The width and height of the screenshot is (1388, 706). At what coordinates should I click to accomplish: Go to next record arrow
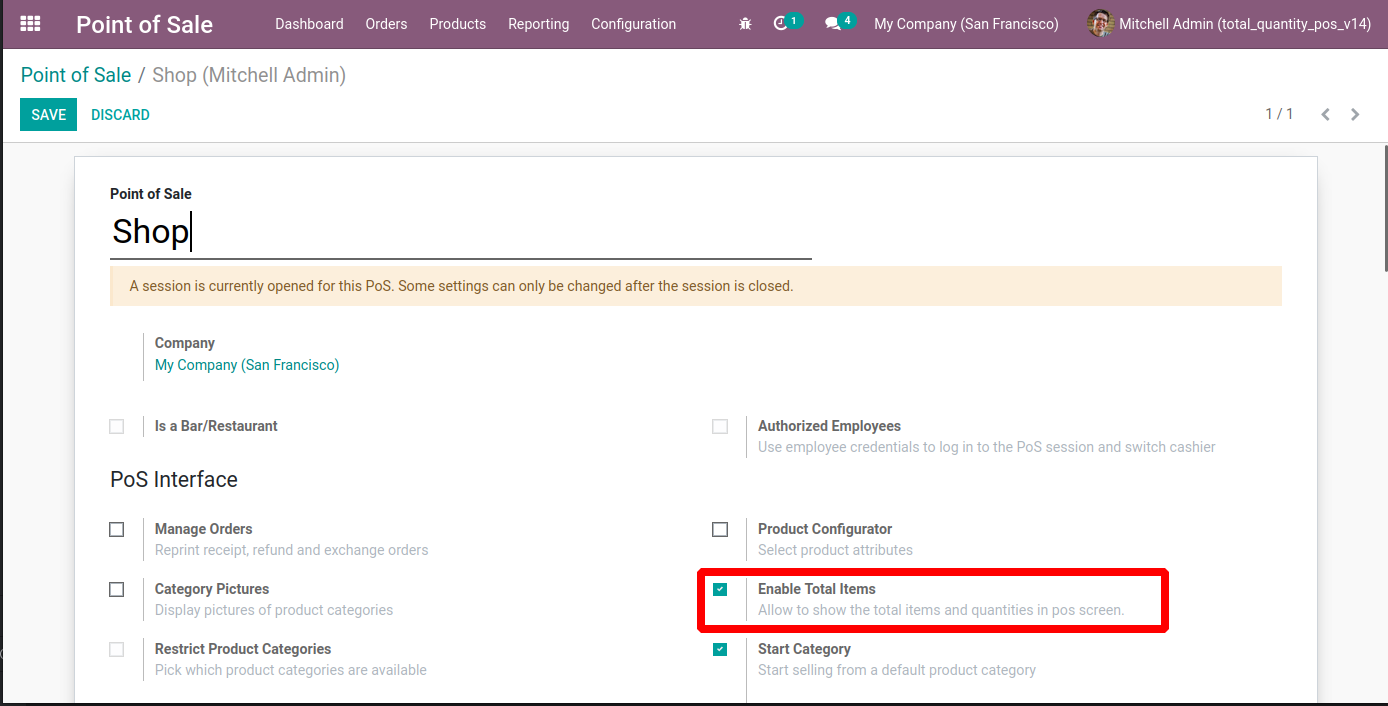pyautogui.click(x=1355, y=115)
